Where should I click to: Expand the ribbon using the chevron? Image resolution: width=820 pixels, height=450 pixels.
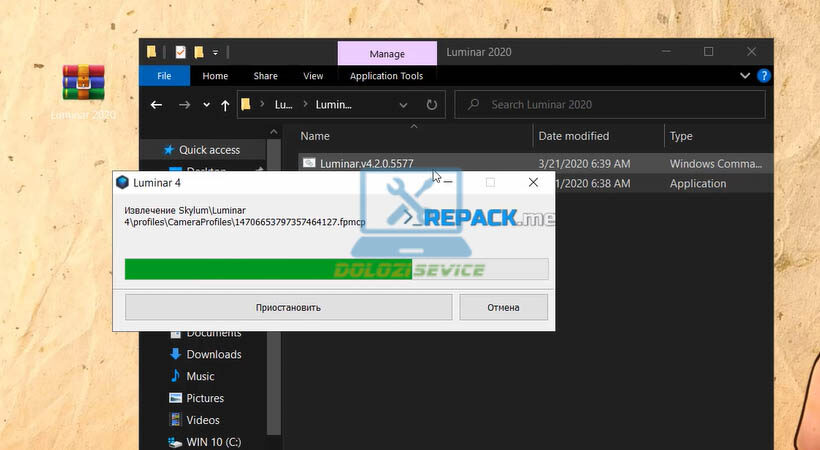click(x=745, y=76)
